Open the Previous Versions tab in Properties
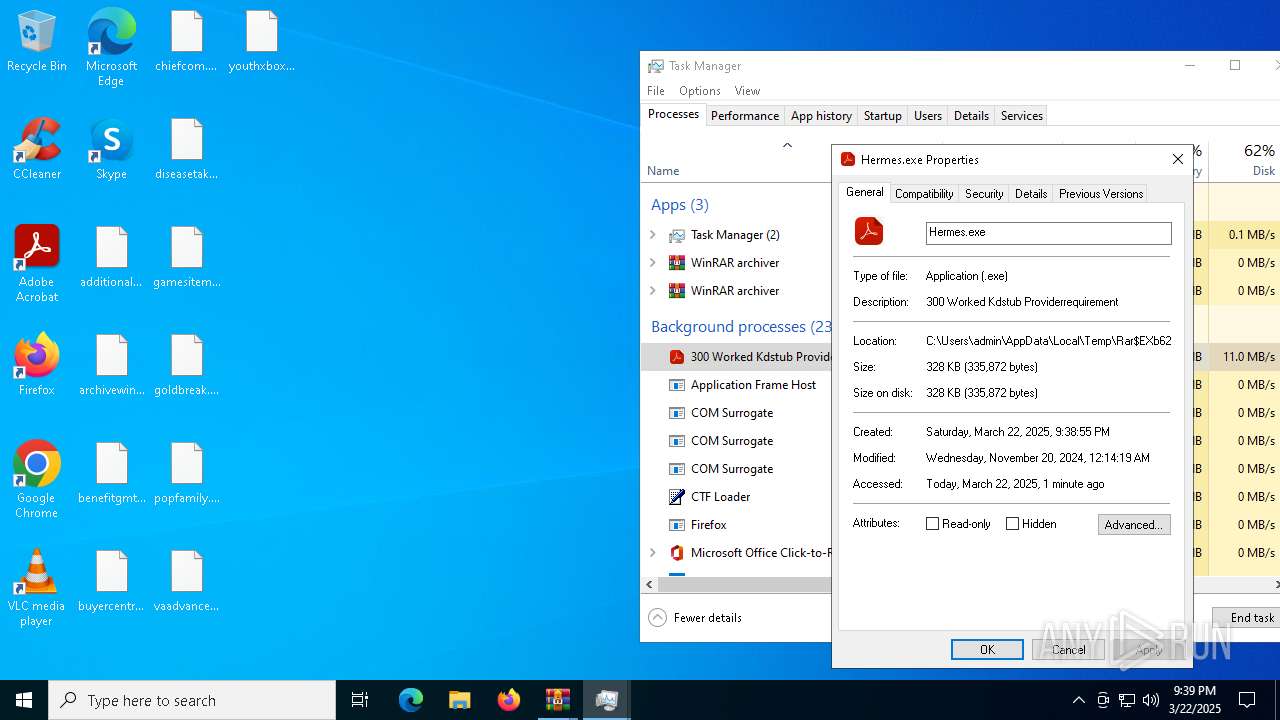The height and width of the screenshot is (720, 1280). coord(1101,194)
